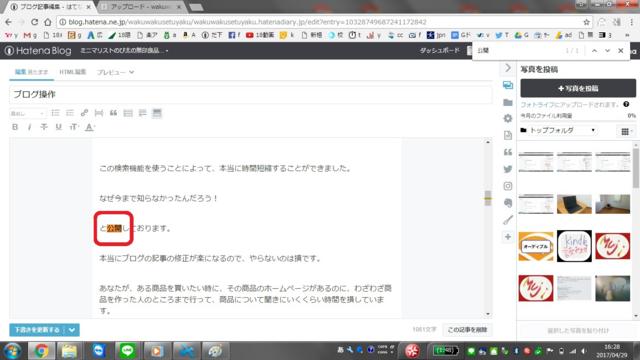Open the pen sidebar icon
The image size is (640, 360).
pyautogui.click(x=508, y=220)
